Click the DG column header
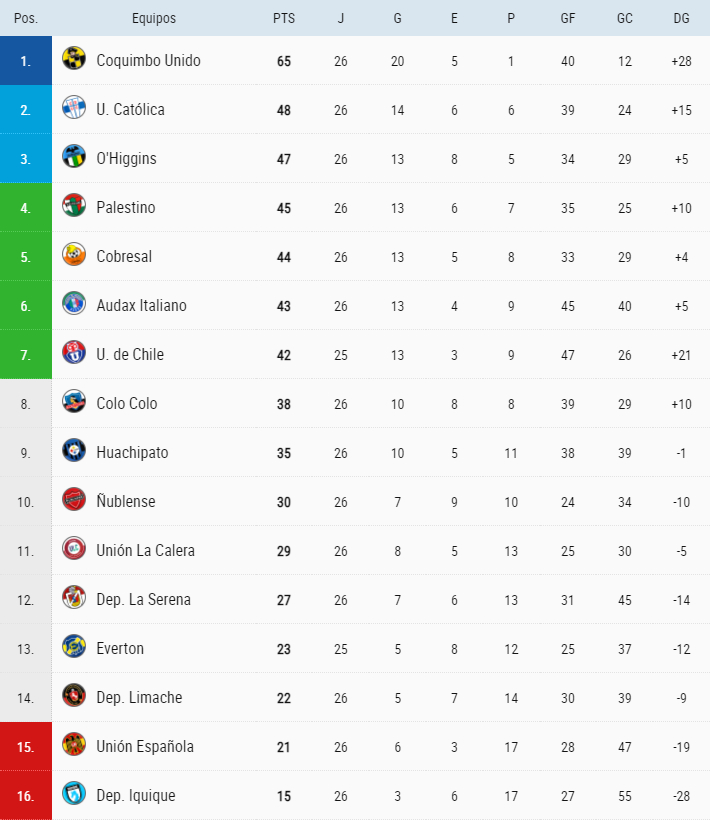This screenshot has width=710, height=820. coord(681,18)
